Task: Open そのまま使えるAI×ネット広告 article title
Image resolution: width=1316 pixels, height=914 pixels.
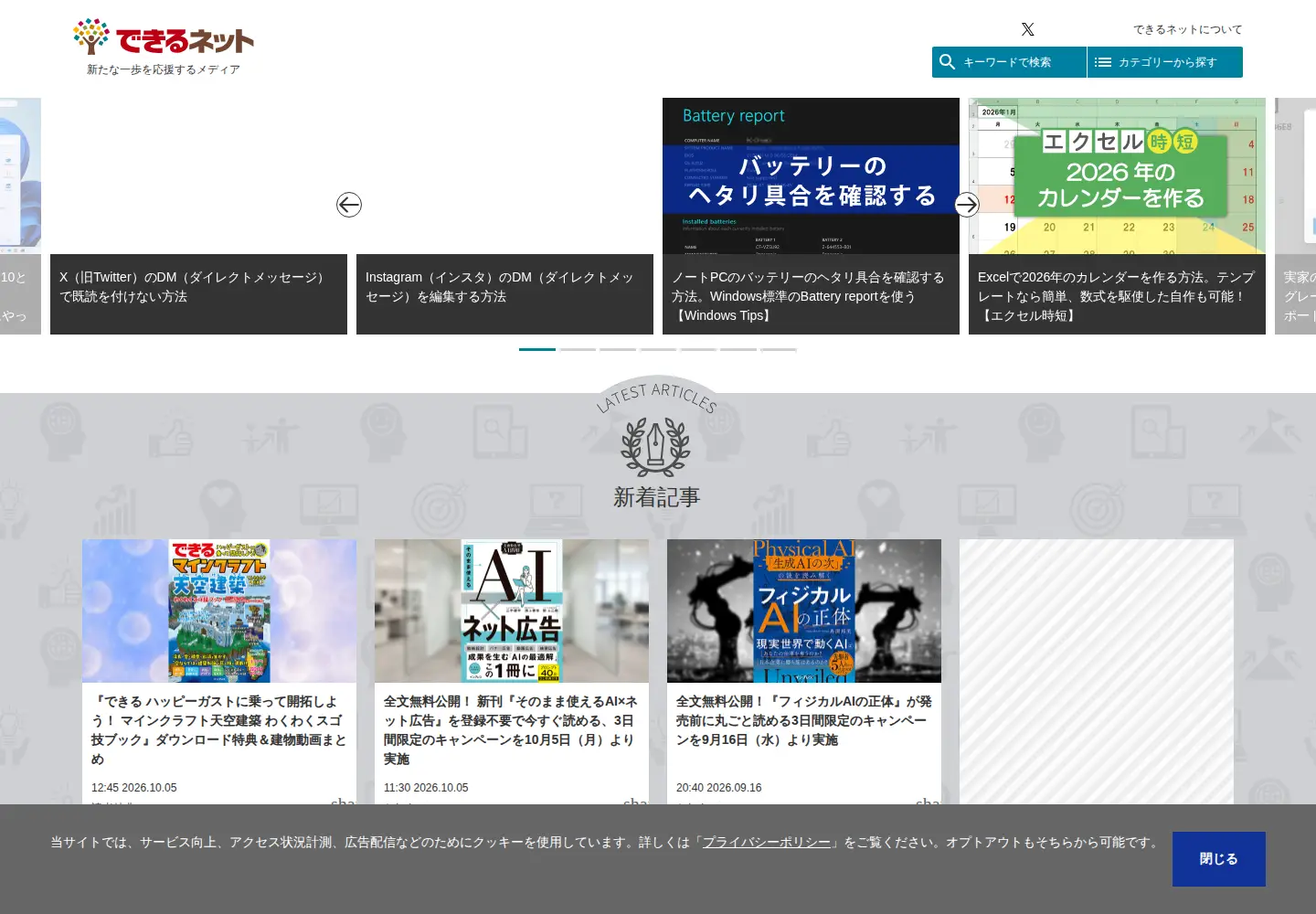Action: 512,730
